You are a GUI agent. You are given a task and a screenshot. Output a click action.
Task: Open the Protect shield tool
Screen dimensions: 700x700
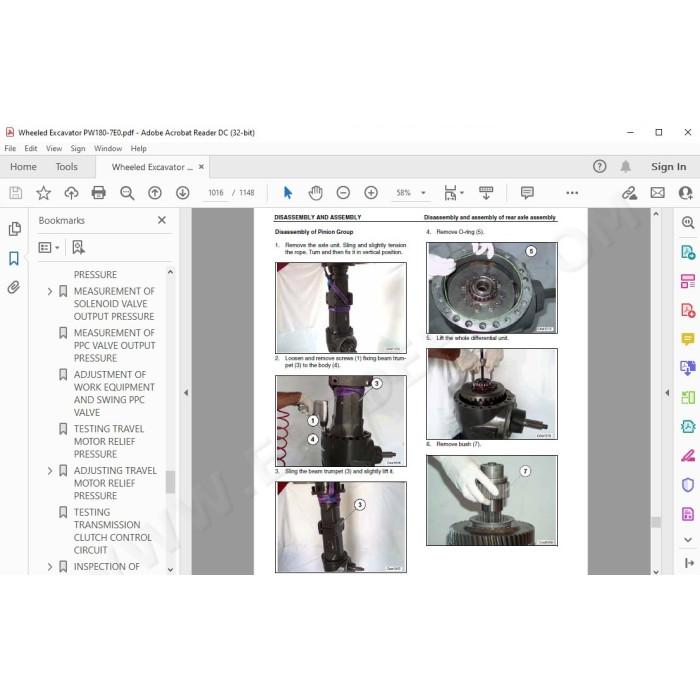(x=688, y=485)
